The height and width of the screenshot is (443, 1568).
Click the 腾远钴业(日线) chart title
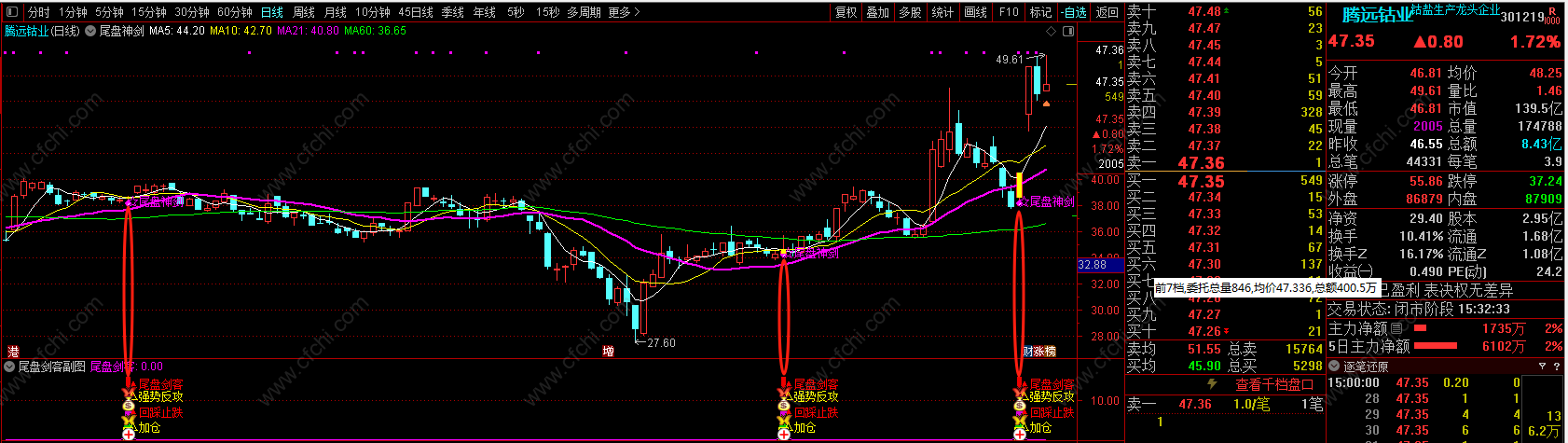point(42,31)
